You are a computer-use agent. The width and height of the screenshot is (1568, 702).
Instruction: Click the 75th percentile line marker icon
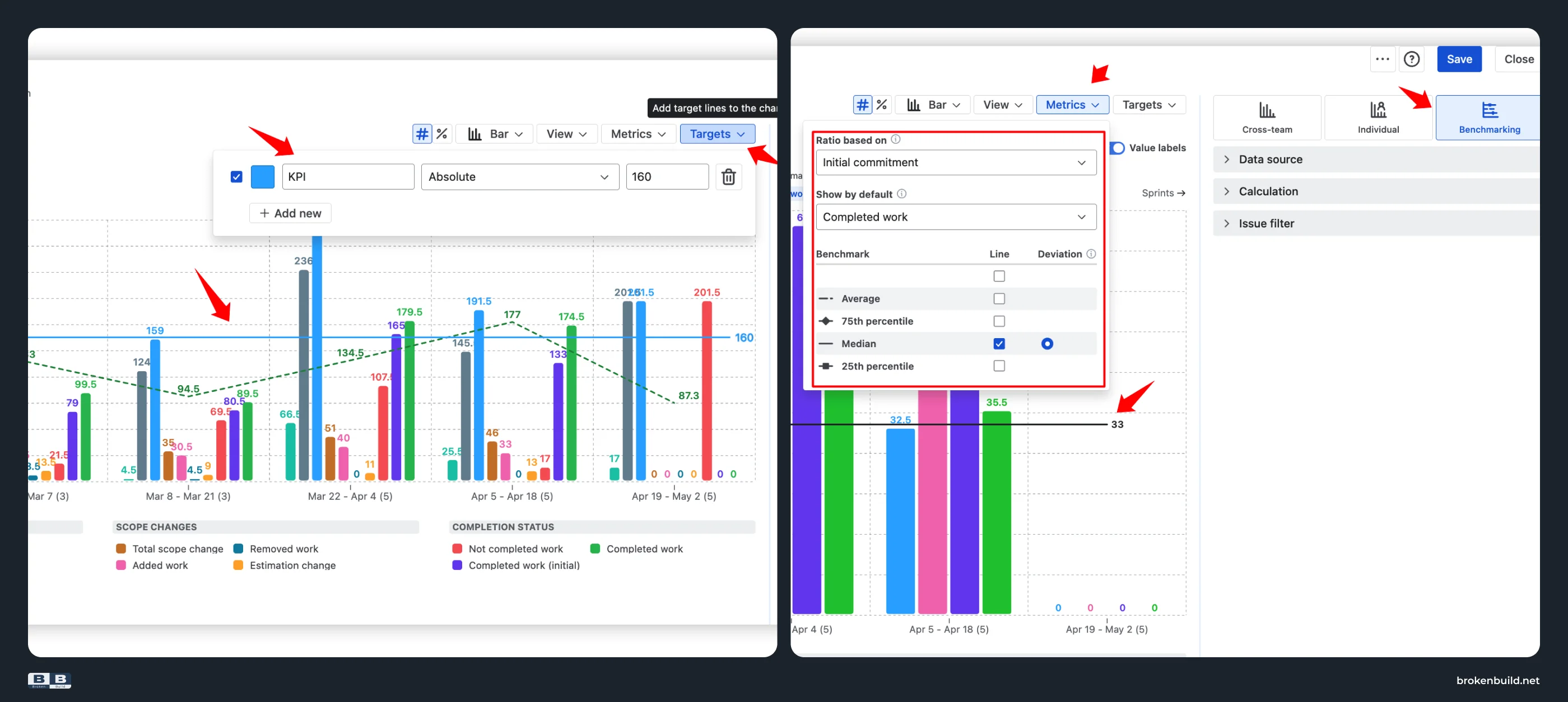826,321
